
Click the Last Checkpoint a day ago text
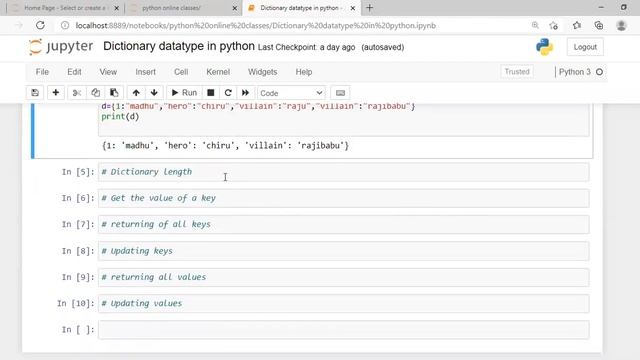306,47
